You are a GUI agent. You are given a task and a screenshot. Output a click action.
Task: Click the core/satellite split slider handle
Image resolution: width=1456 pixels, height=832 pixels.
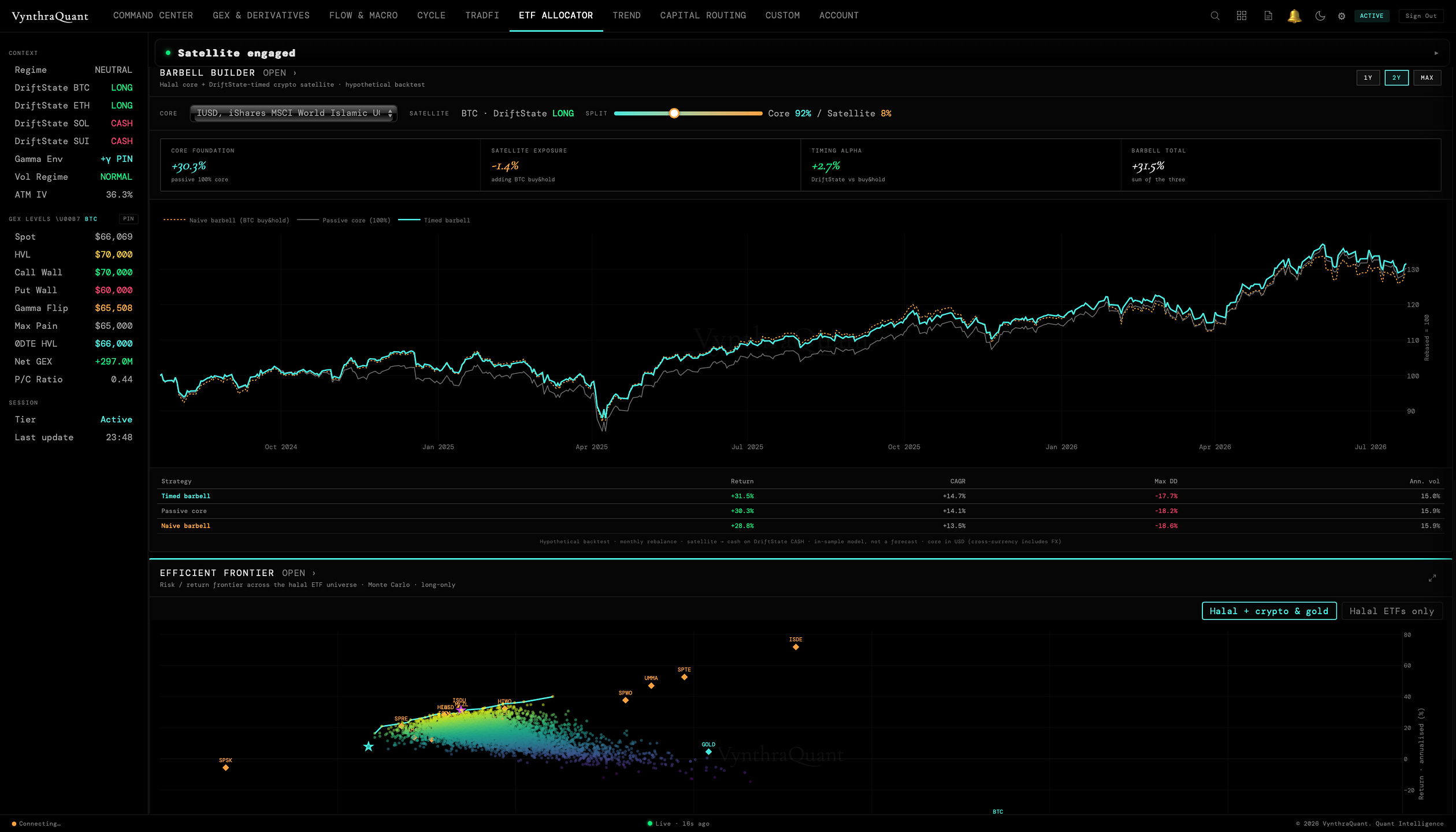tap(674, 113)
